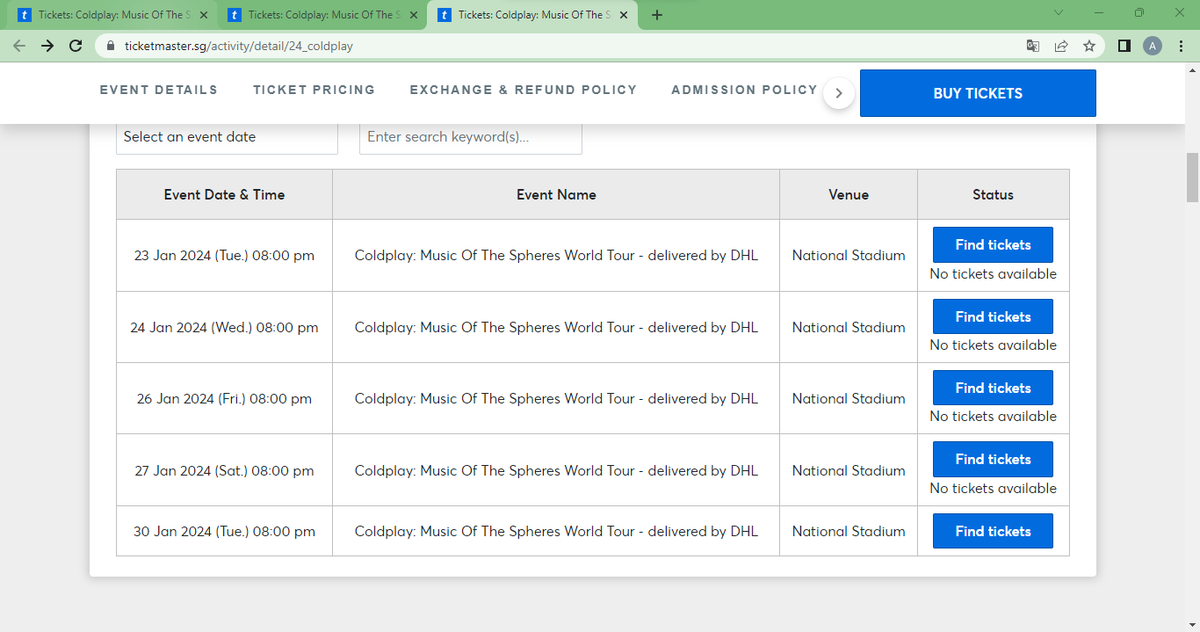The image size is (1200, 632).
Task: Focus the search keyword field
Action: click(x=470, y=137)
